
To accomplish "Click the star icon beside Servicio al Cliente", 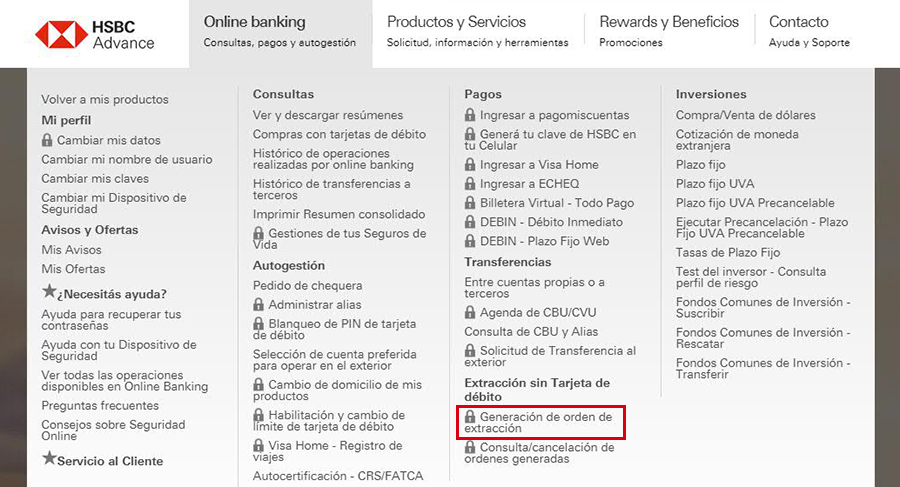I will [x=49, y=458].
